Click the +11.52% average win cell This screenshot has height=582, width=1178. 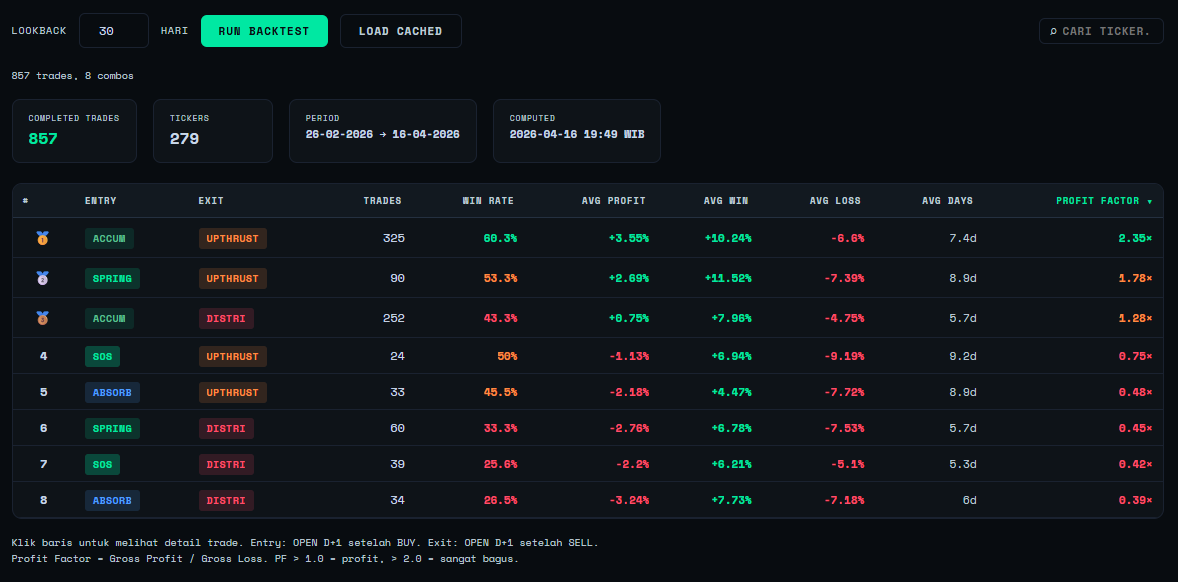(x=728, y=278)
